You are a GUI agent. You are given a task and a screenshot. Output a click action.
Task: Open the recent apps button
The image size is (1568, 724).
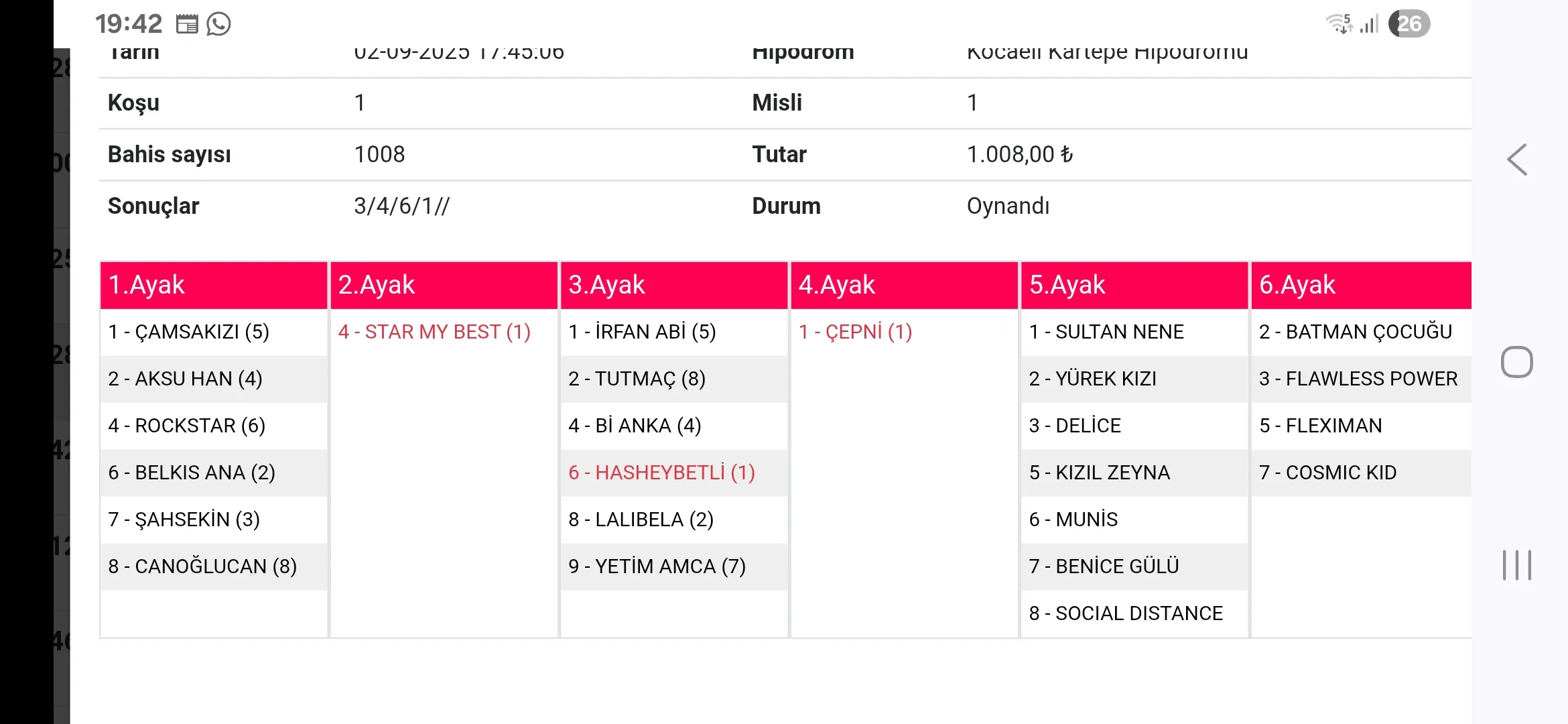(x=1517, y=565)
